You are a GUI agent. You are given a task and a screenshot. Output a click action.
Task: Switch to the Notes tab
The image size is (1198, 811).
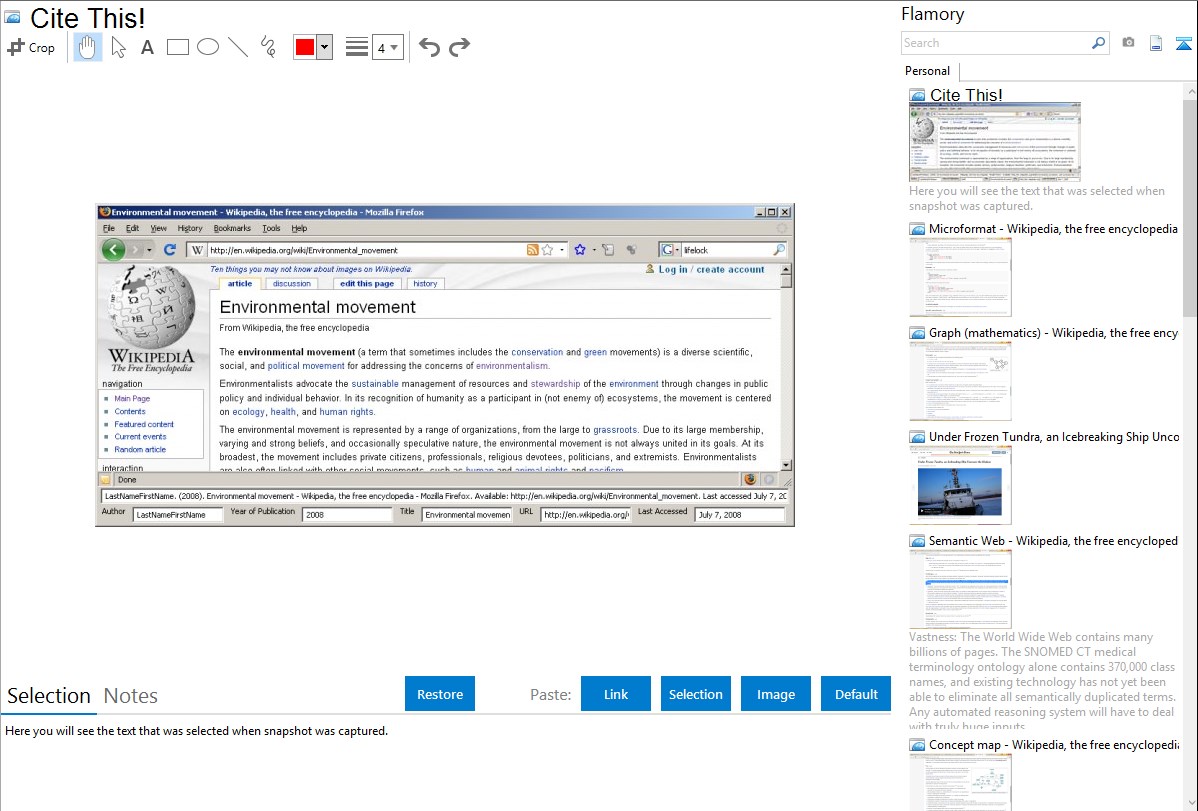pos(131,696)
